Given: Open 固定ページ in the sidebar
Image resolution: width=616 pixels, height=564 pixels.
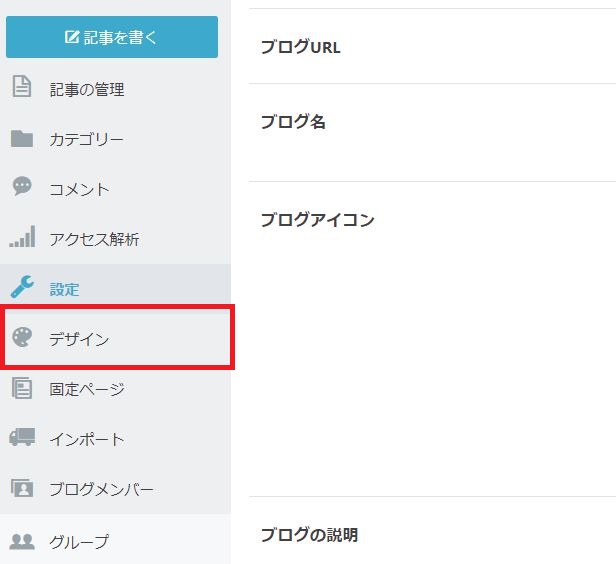Looking at the screenshot, I should click(87, 389).
